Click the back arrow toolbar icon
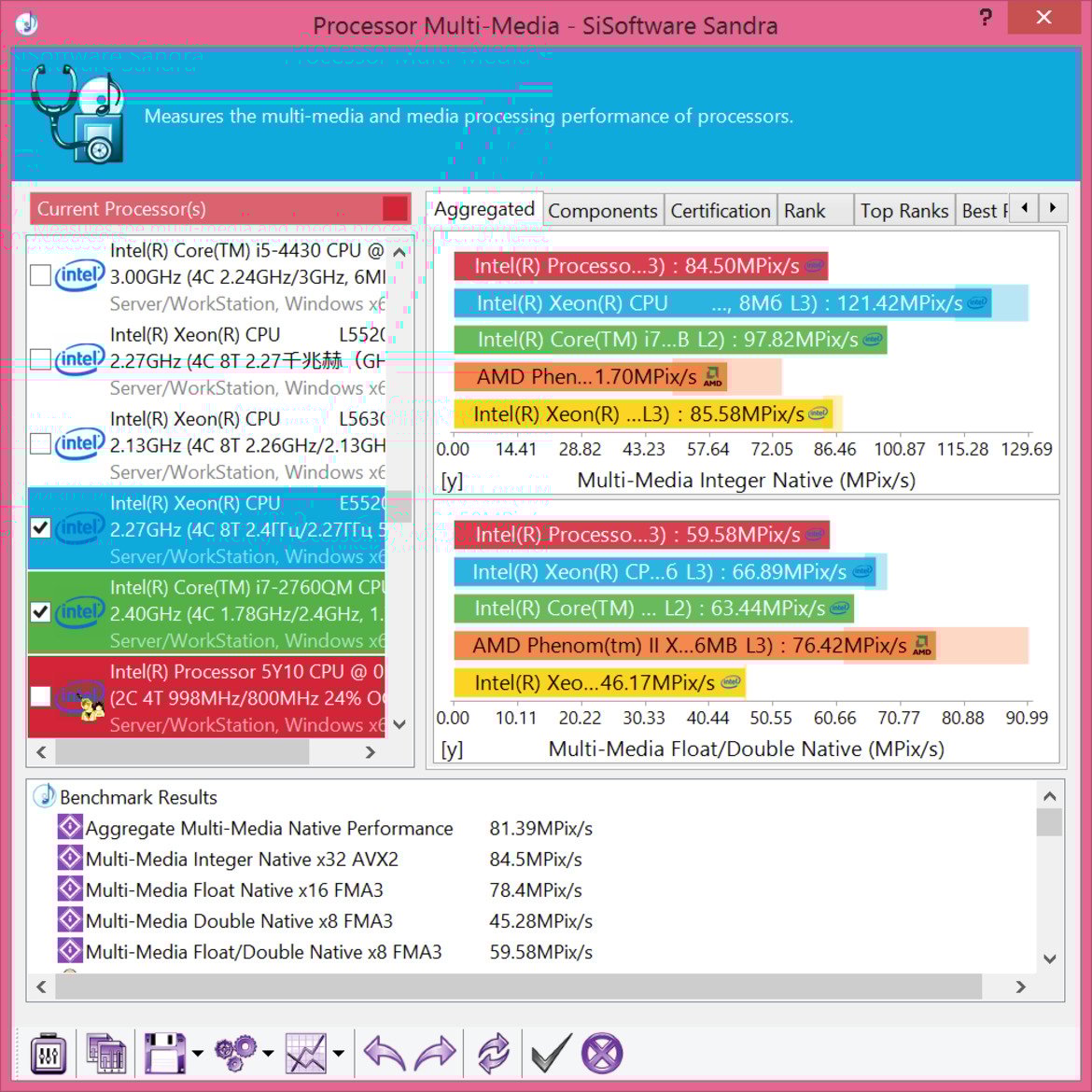The image size is (1092, 1092). pos(385,1053)
